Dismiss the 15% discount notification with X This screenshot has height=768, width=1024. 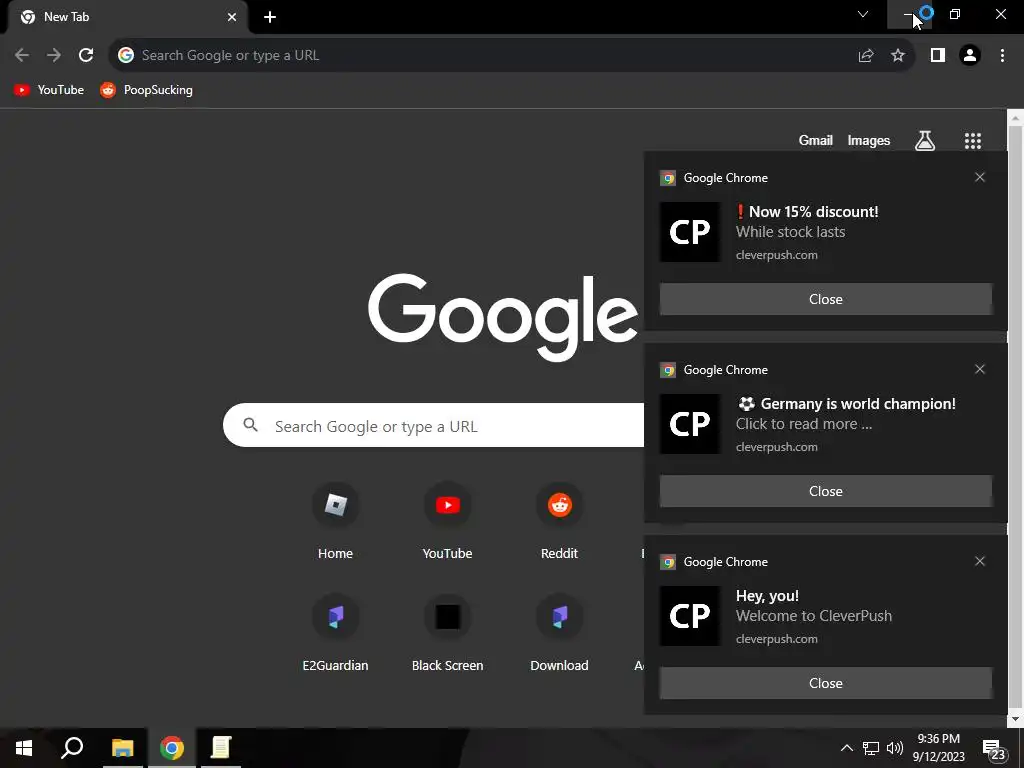coord(980,177)
